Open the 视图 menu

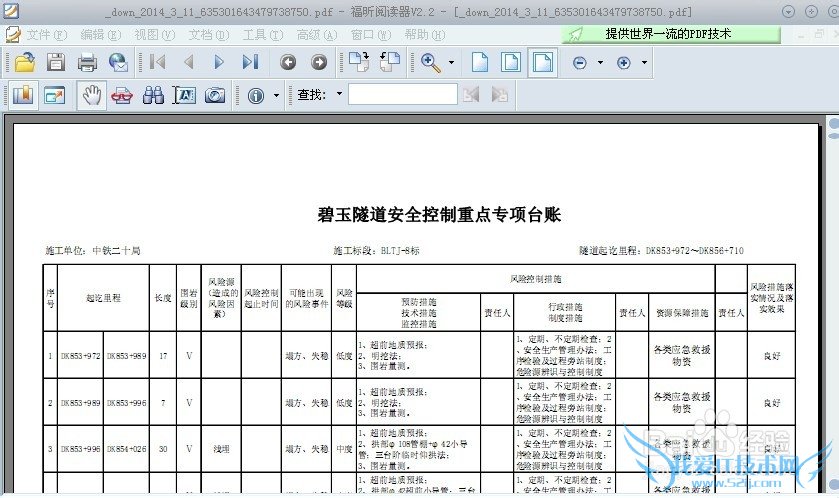click(x=155, y=35)
